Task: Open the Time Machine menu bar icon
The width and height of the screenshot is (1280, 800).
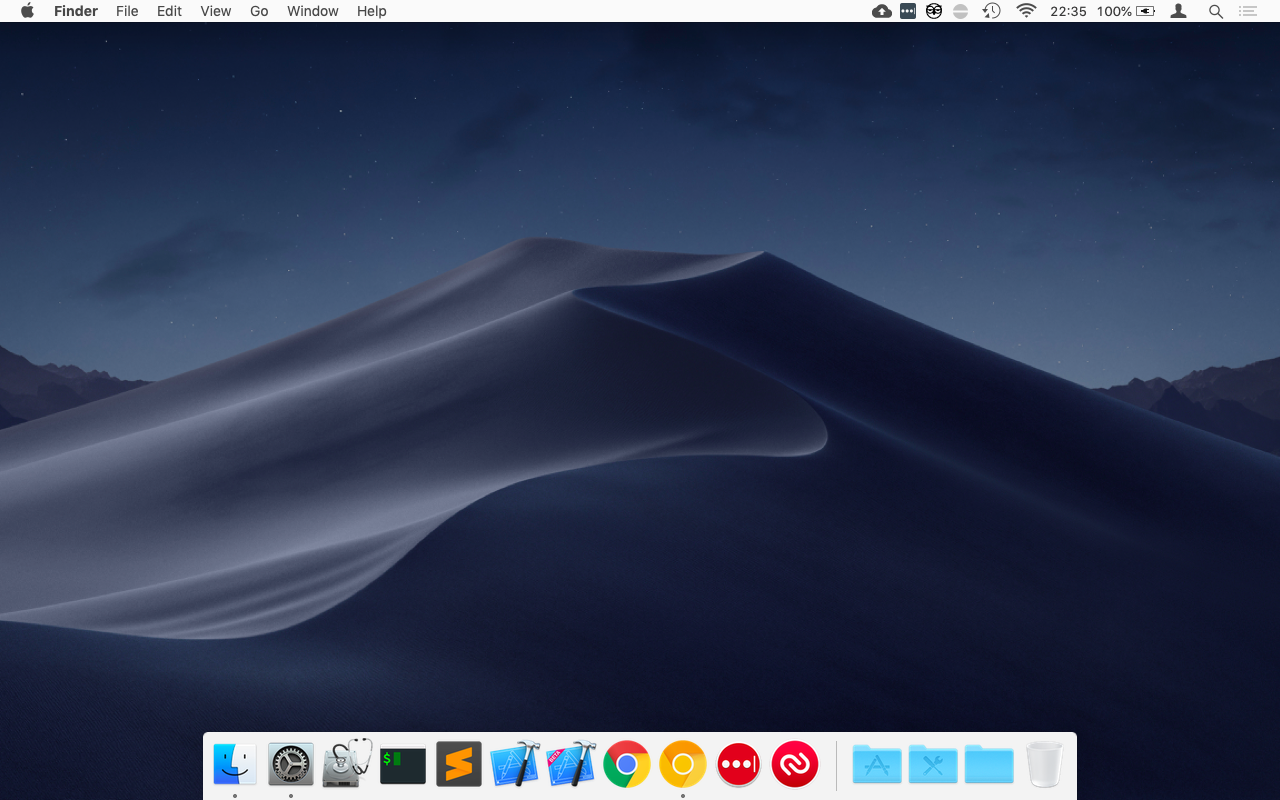Action: [991, 11]
